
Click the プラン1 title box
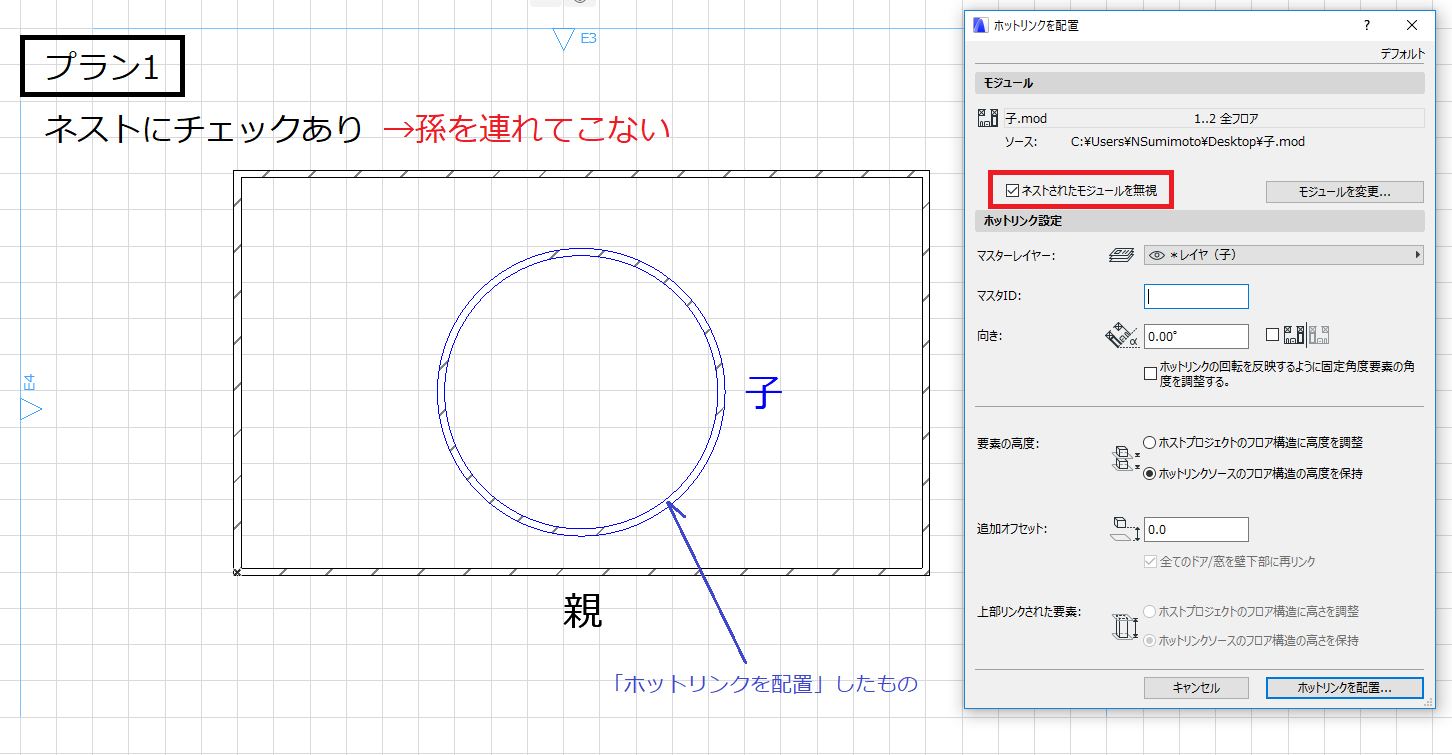(103, 67)
